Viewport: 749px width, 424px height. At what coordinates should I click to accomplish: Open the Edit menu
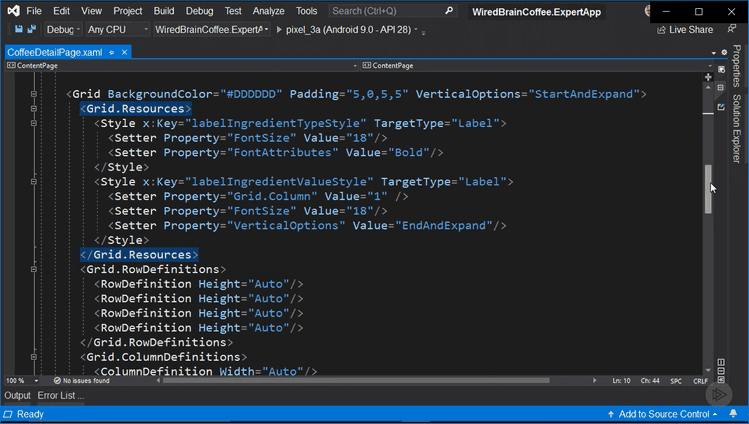coord(61,11)
